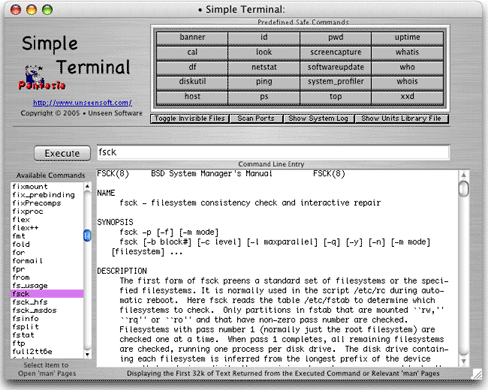
Task: Run the who predefined command
Action: coord(407,68)
